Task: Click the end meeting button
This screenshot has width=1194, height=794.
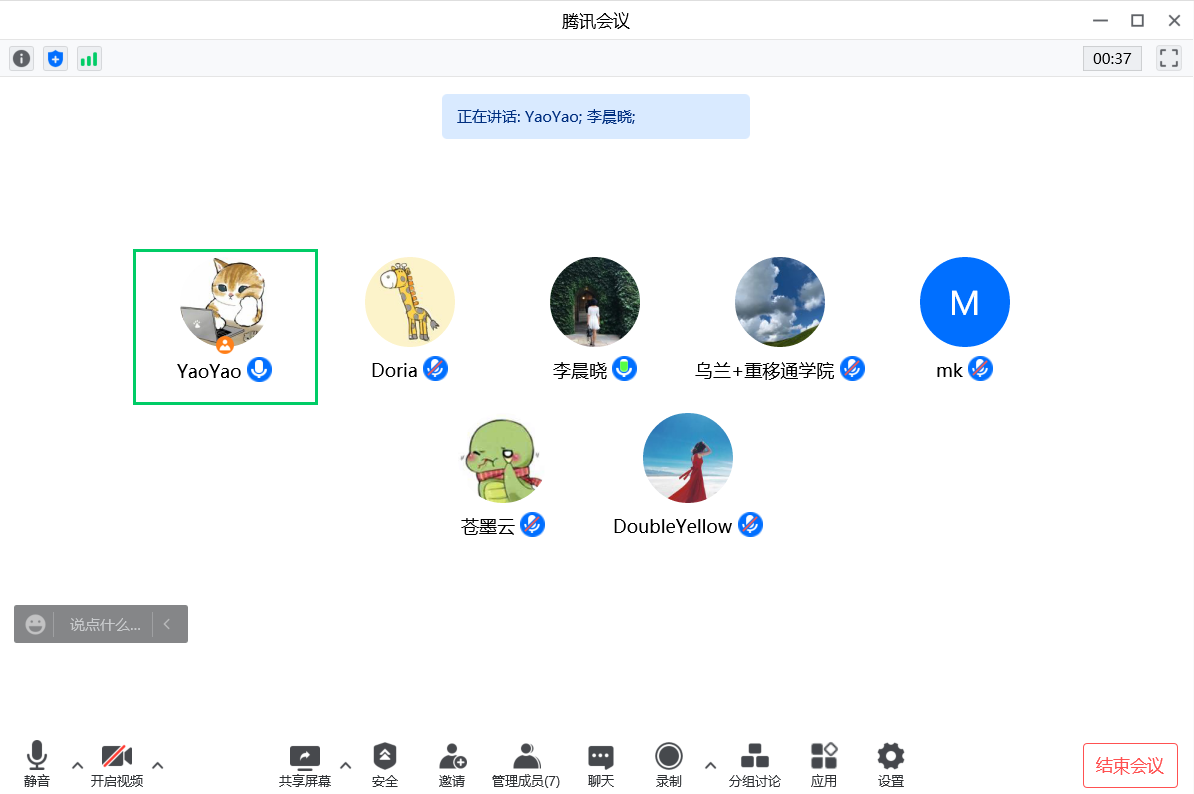Action: click(1130, 766)
